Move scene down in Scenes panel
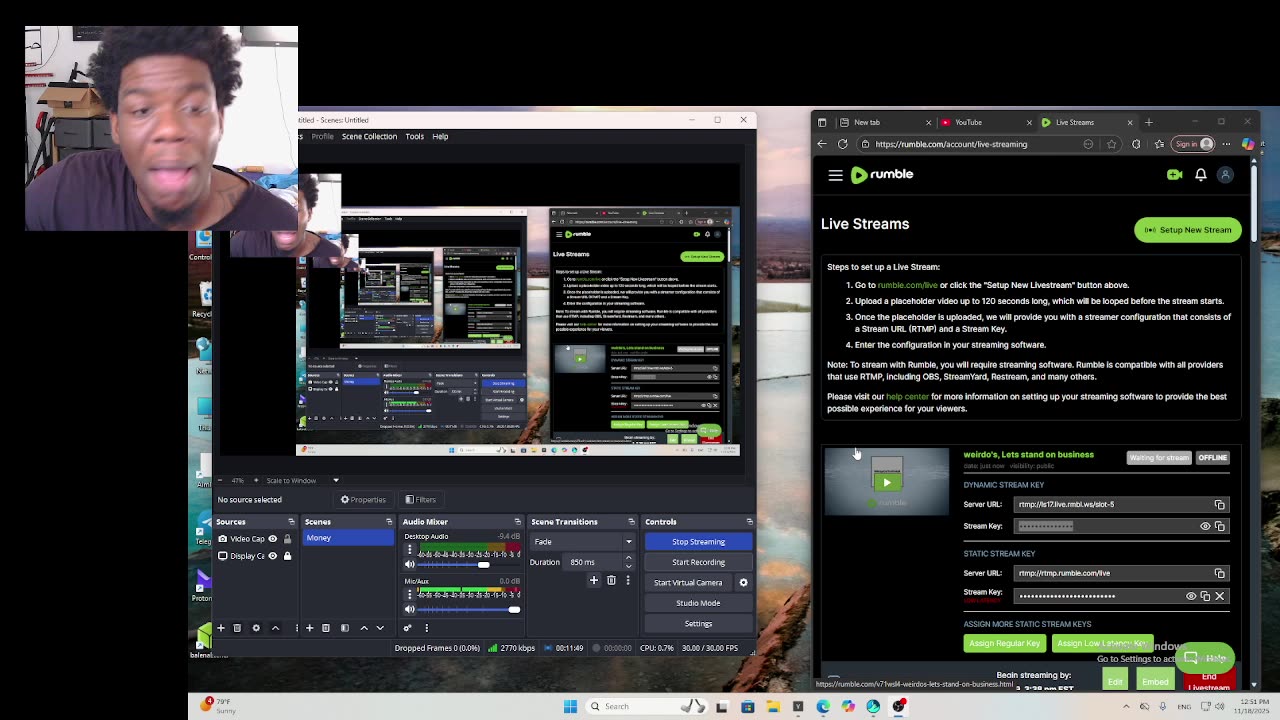This screenshot has width=1280, height=720. (380, 628)
